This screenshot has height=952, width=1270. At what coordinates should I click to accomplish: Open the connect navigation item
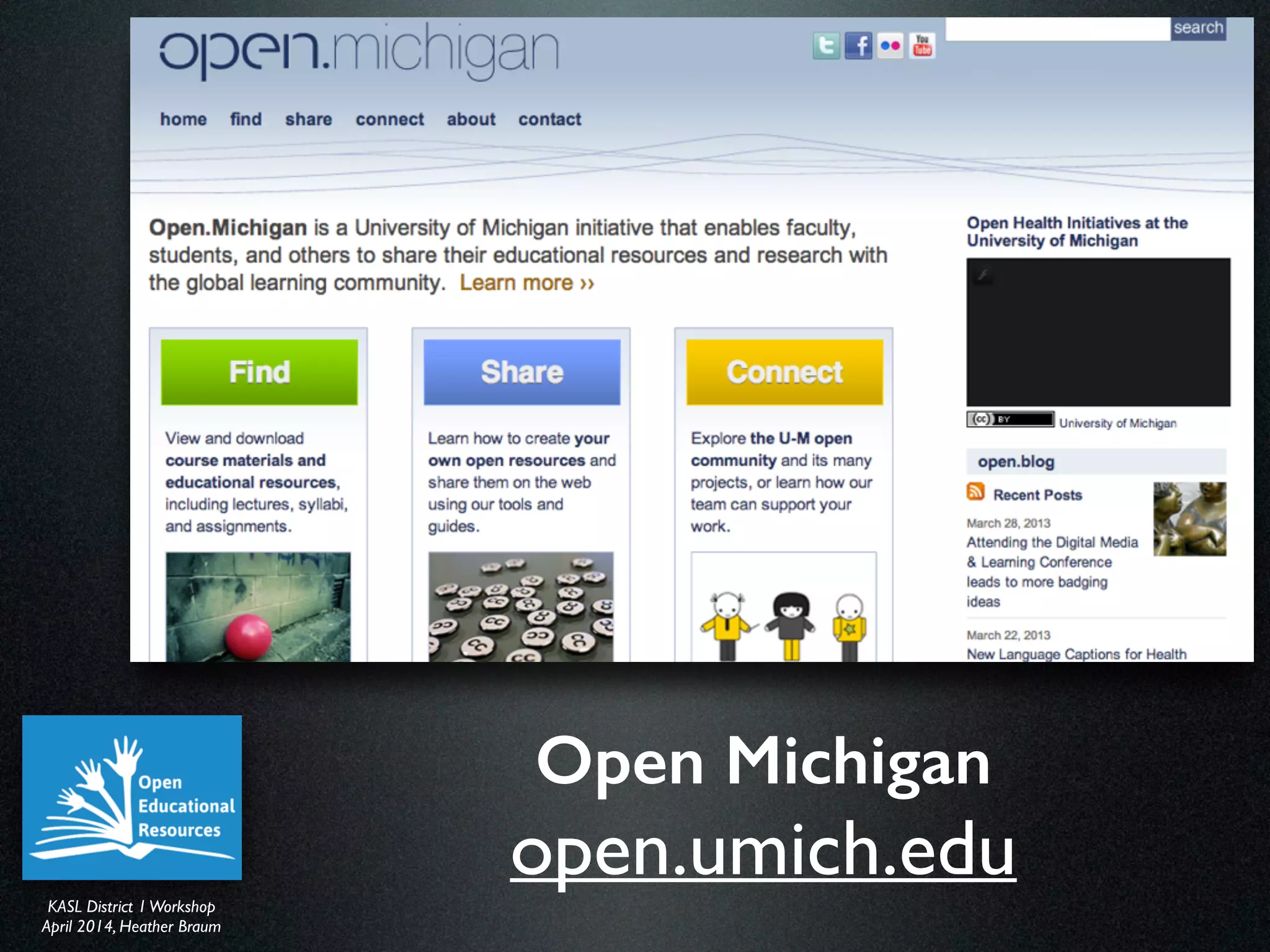(x=390, y=119)
